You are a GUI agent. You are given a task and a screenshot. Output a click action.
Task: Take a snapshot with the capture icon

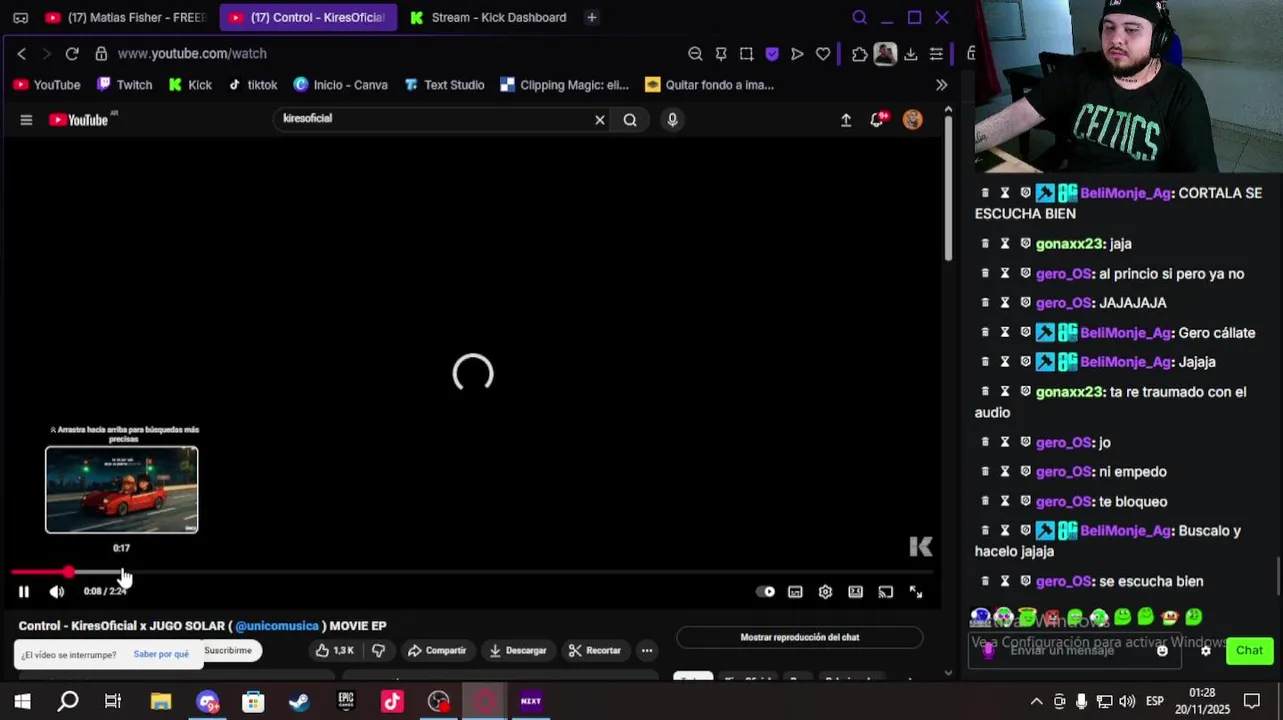point(747,54)
